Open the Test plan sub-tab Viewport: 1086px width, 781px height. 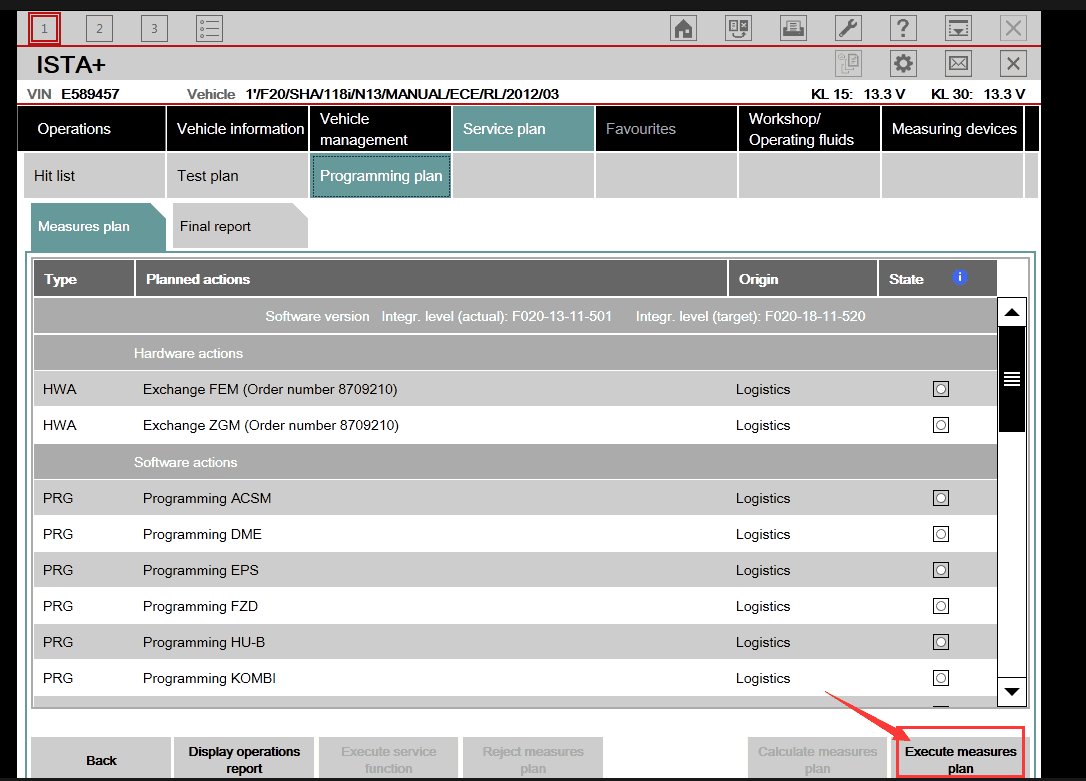[x=238, y=176]
